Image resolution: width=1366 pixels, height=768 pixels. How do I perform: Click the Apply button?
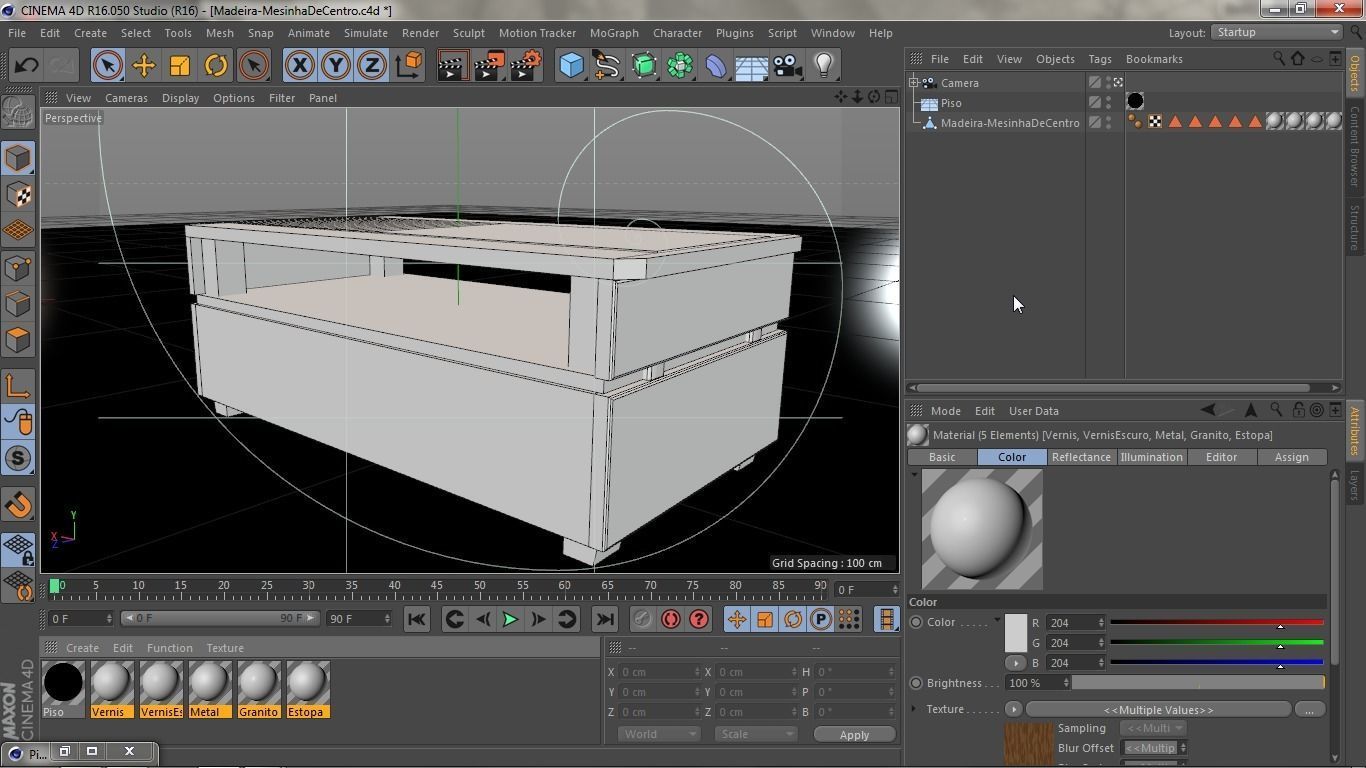(854, 735)
